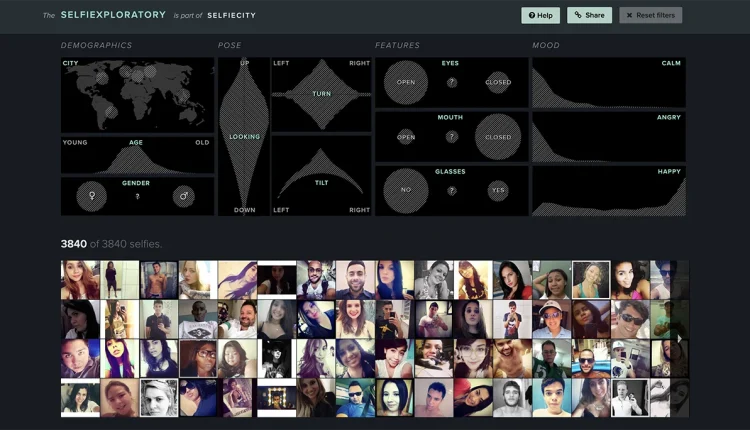This screenshot has height=430, width=750.
Task: Click the Age distribution chart
Action: [x=137, y=155]
